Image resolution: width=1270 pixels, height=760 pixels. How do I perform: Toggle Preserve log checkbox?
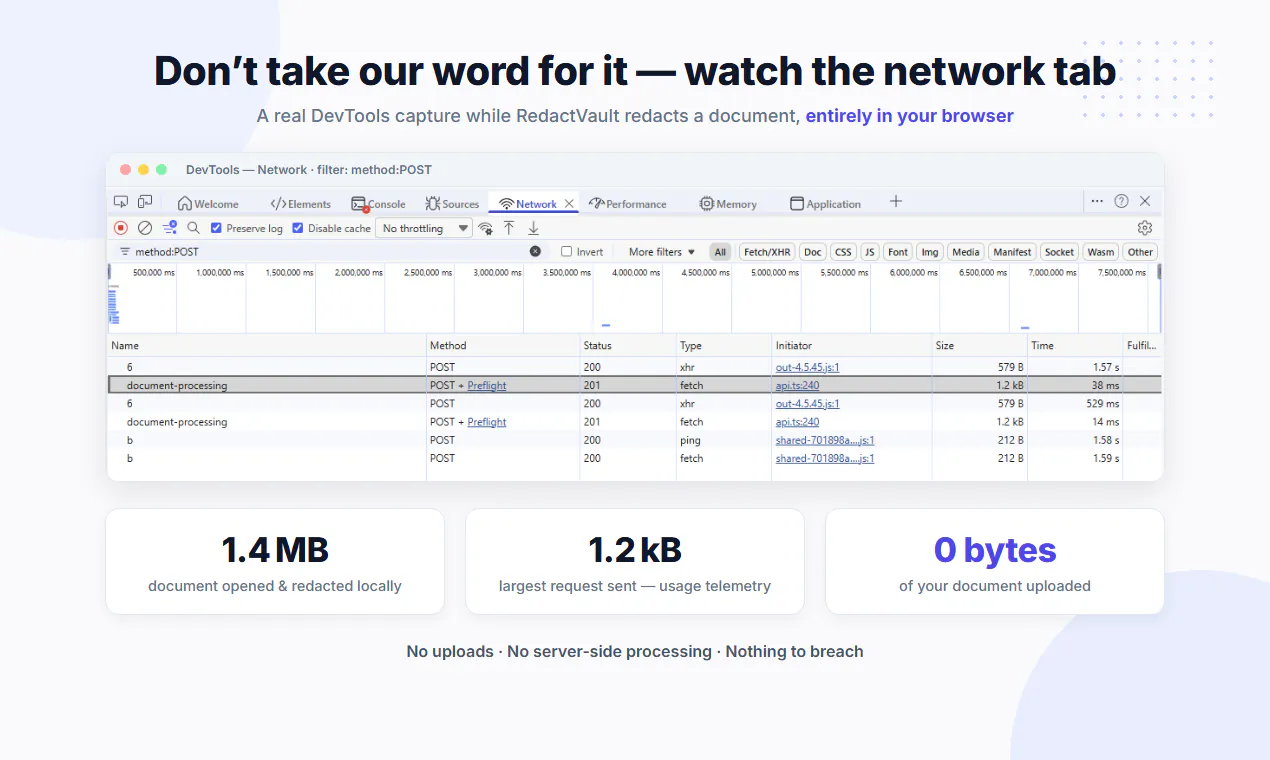coord(216,228)
